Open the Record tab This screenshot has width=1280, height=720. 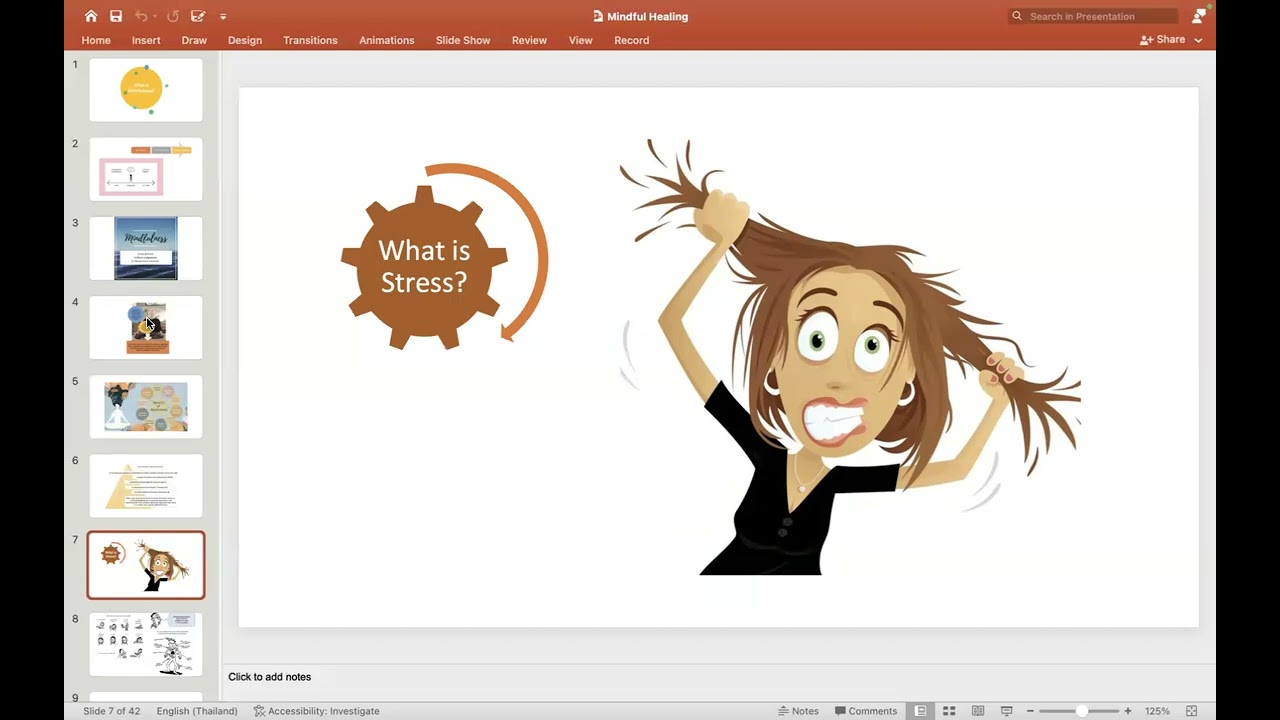[x=632, y=40]
